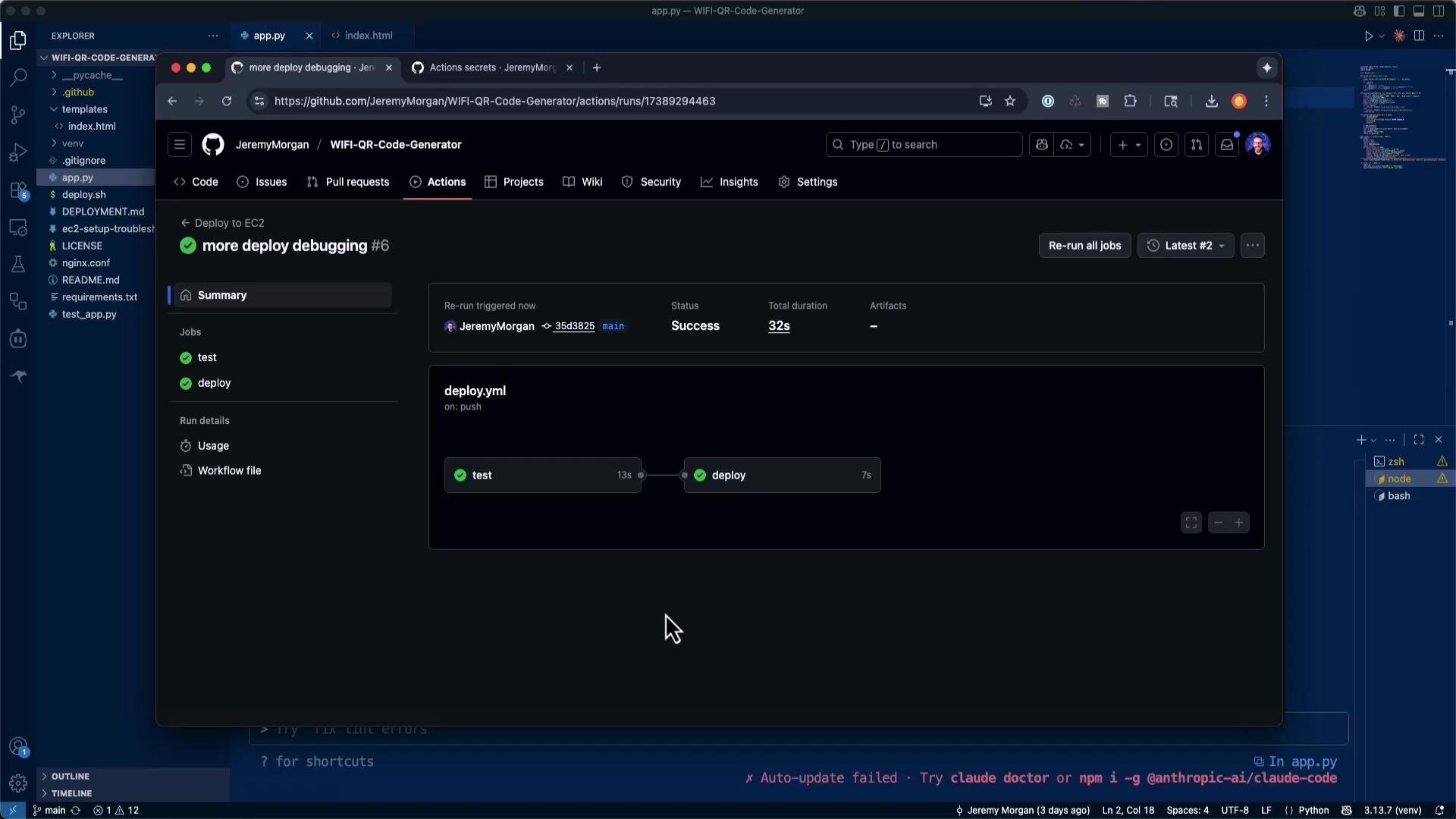Open Accounts icon in activity bar
This screenshot has height=819, width=1456.
[18, 747]
